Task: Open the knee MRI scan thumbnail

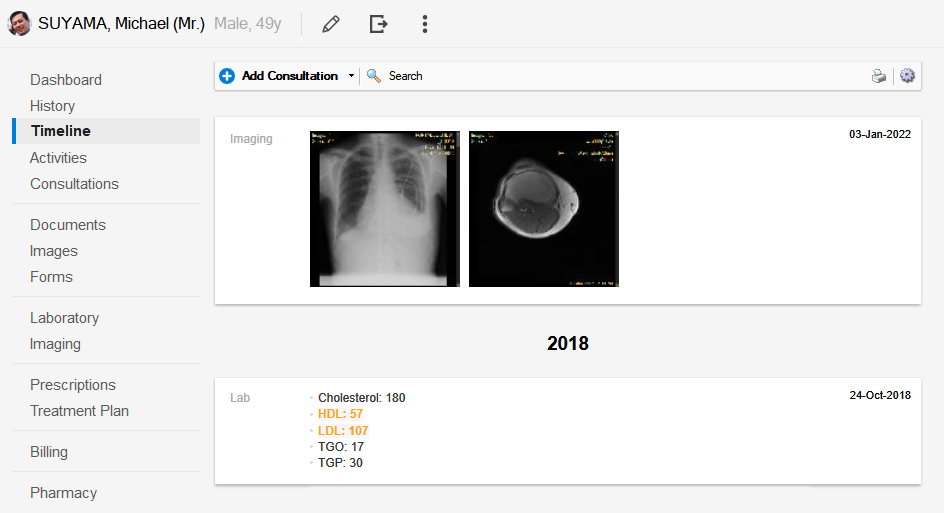Action: pos(544,209)
